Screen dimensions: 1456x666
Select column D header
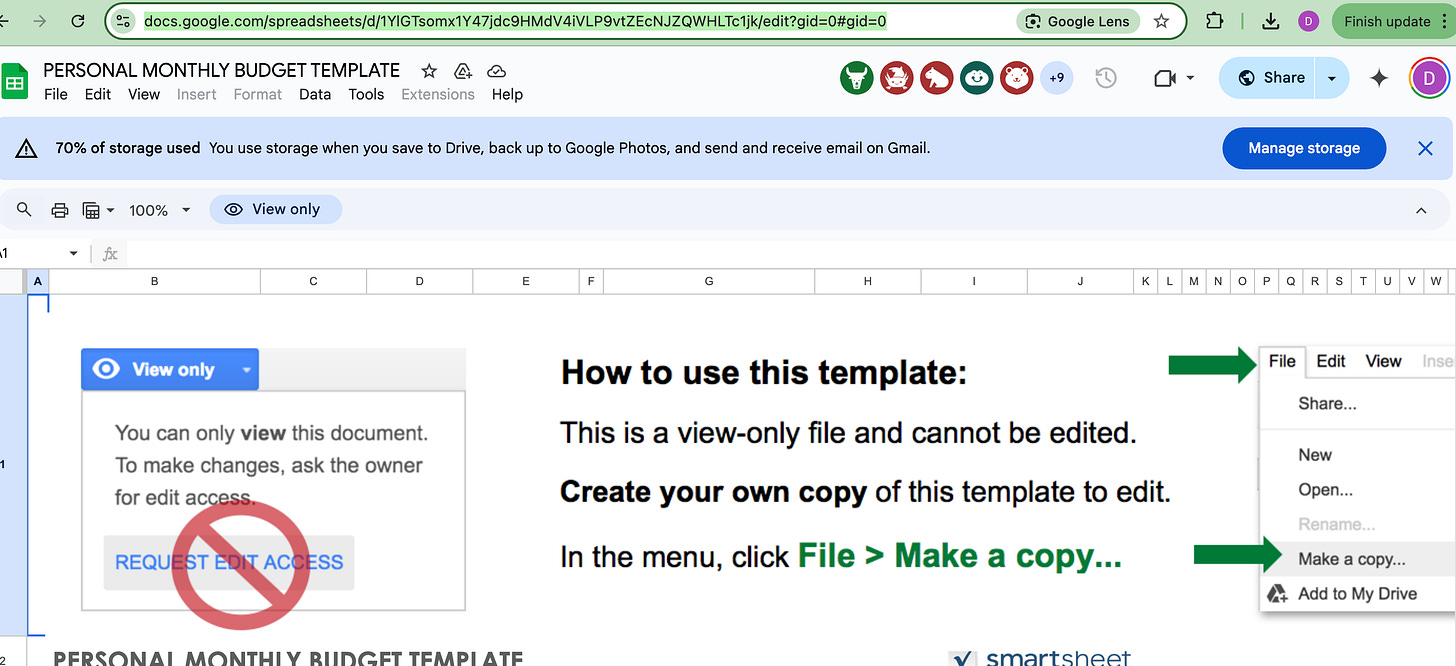click(419, 282)
